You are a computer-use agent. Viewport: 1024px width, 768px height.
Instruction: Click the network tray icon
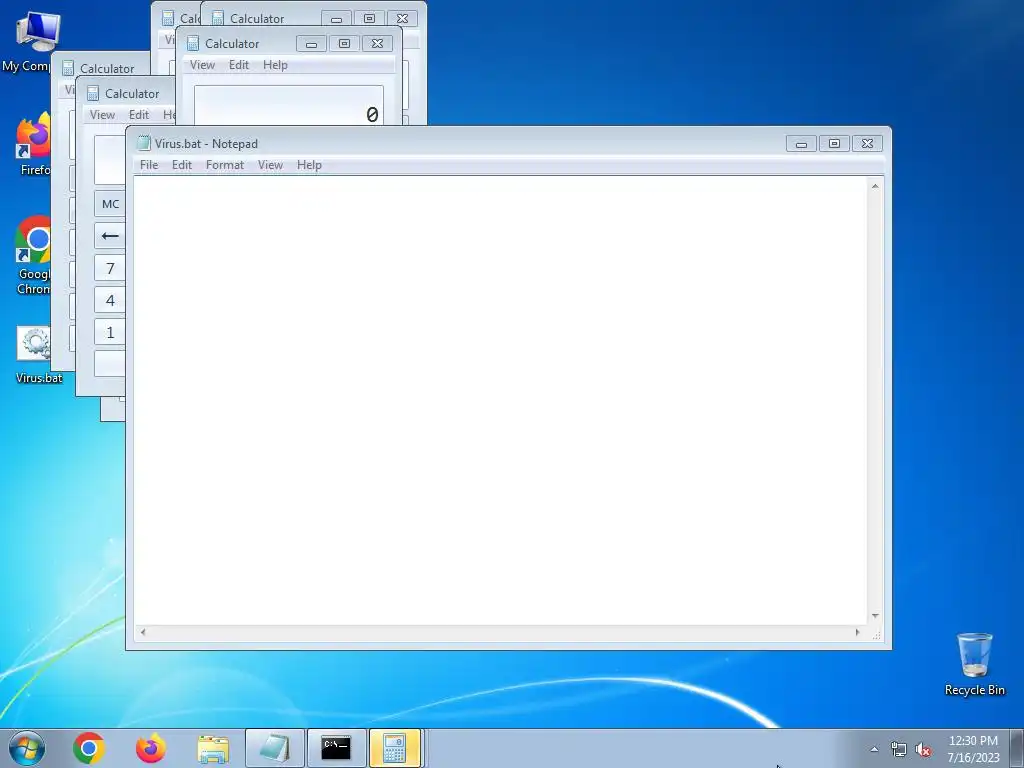899,750
